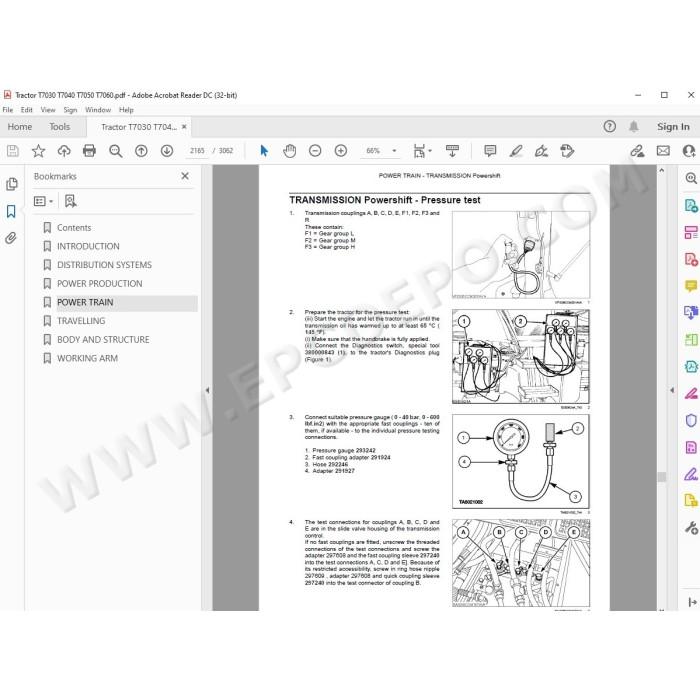Go to previous page arrow
Screen dimensions: 700x700
coord(141,151)
